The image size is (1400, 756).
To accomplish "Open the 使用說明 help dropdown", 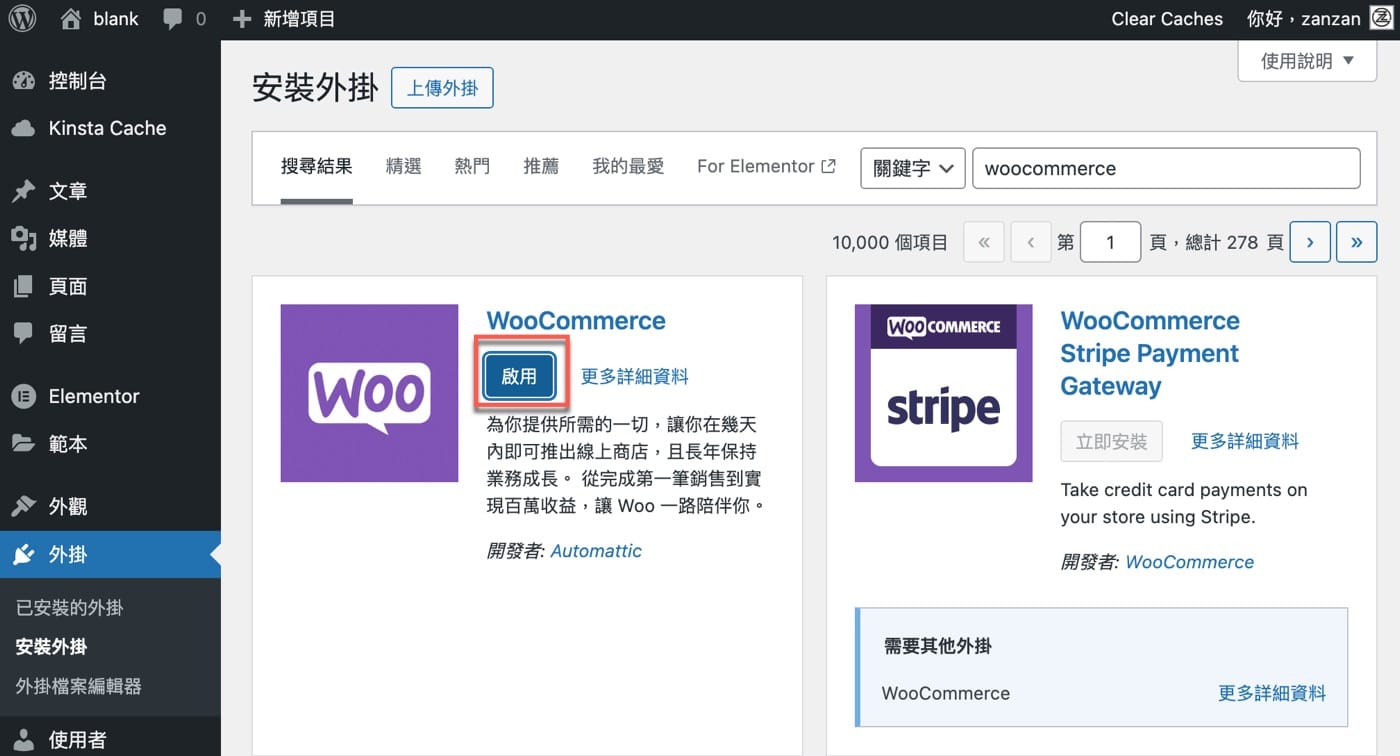I will (x=1307, y=61).
